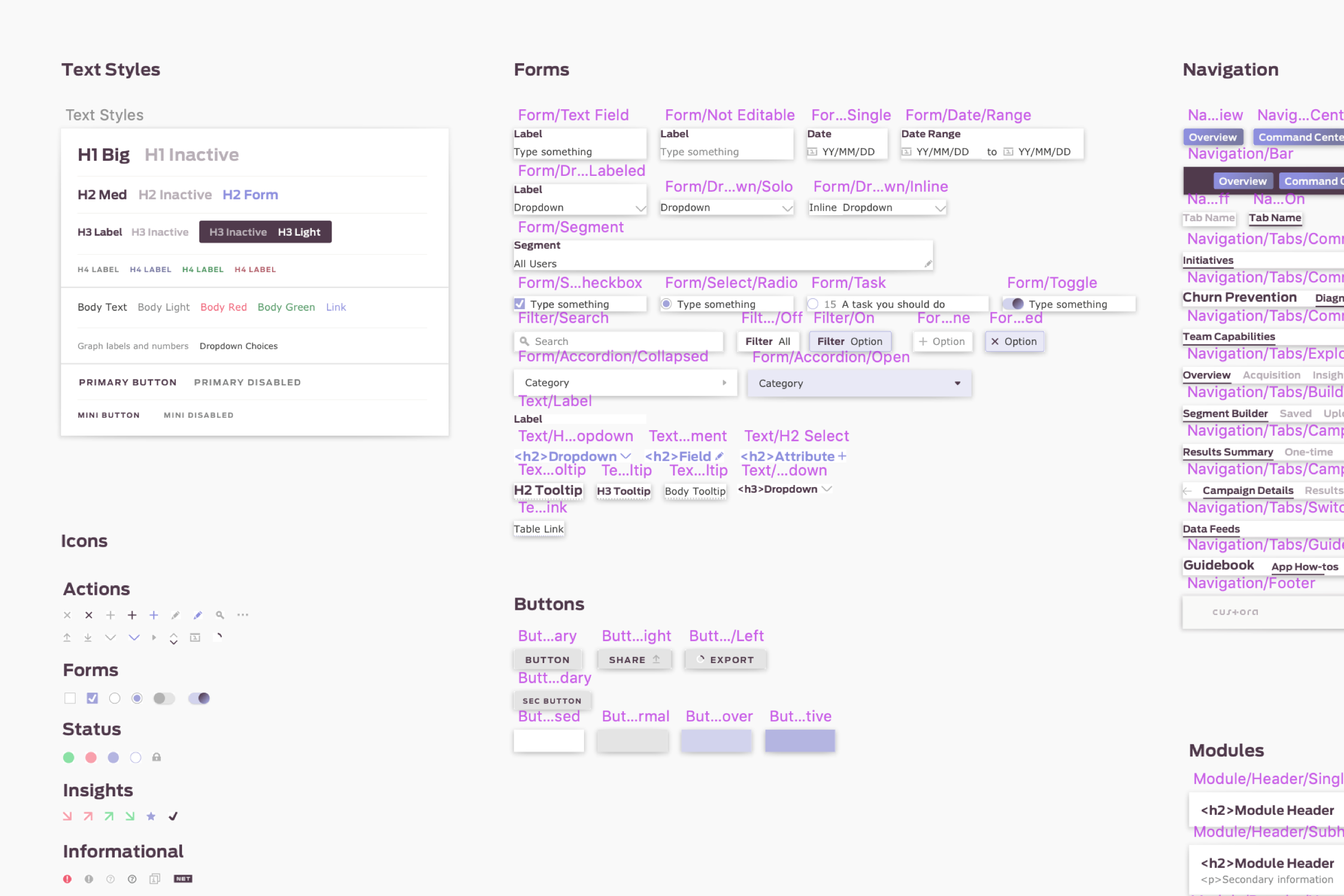This screenshot has width=1344, height=896.
Task: Switch to the Acquisition tab
Action: coord(1271,375)
